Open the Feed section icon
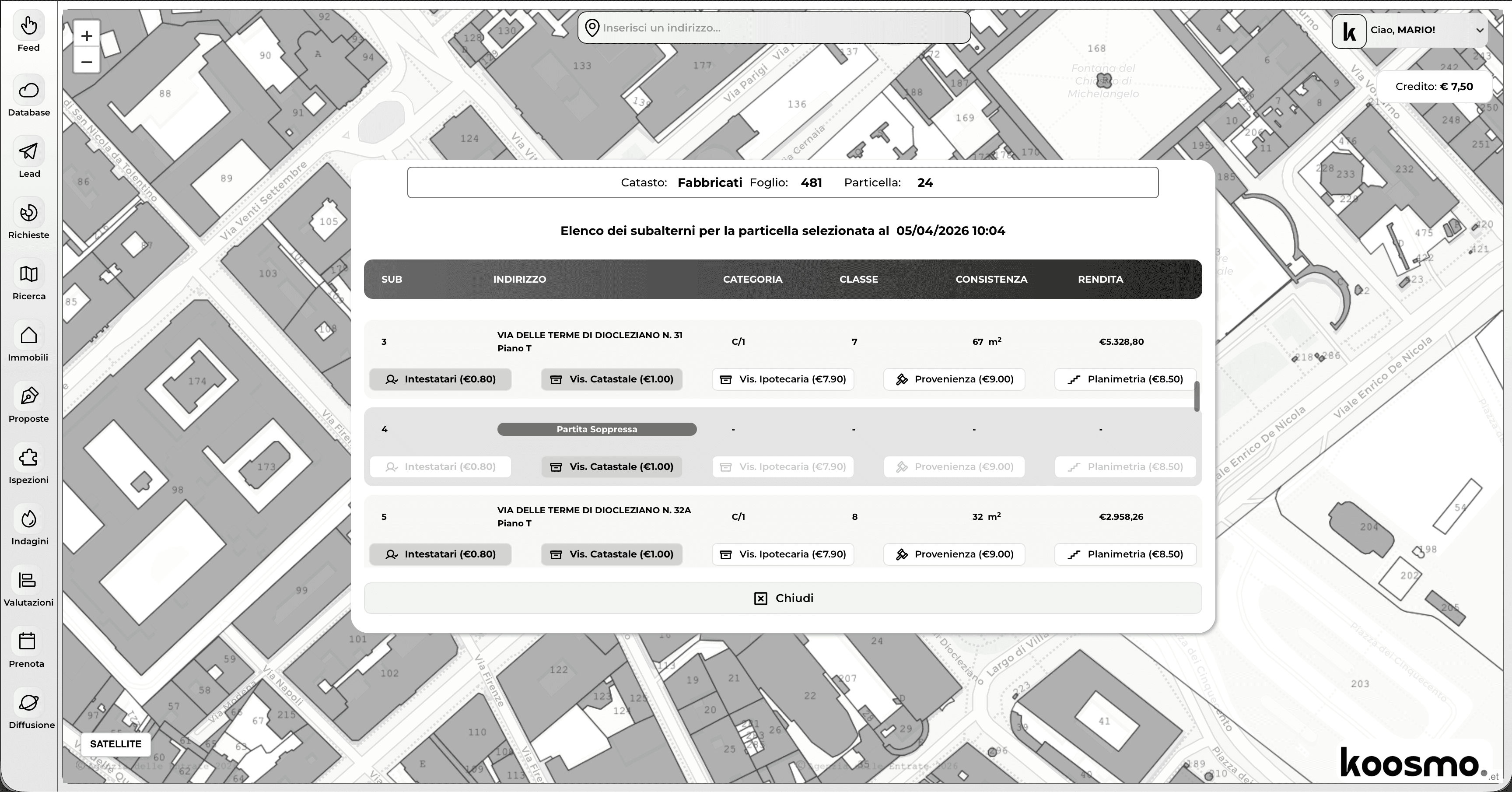1512x792 pixels. (x=28, y=26)
